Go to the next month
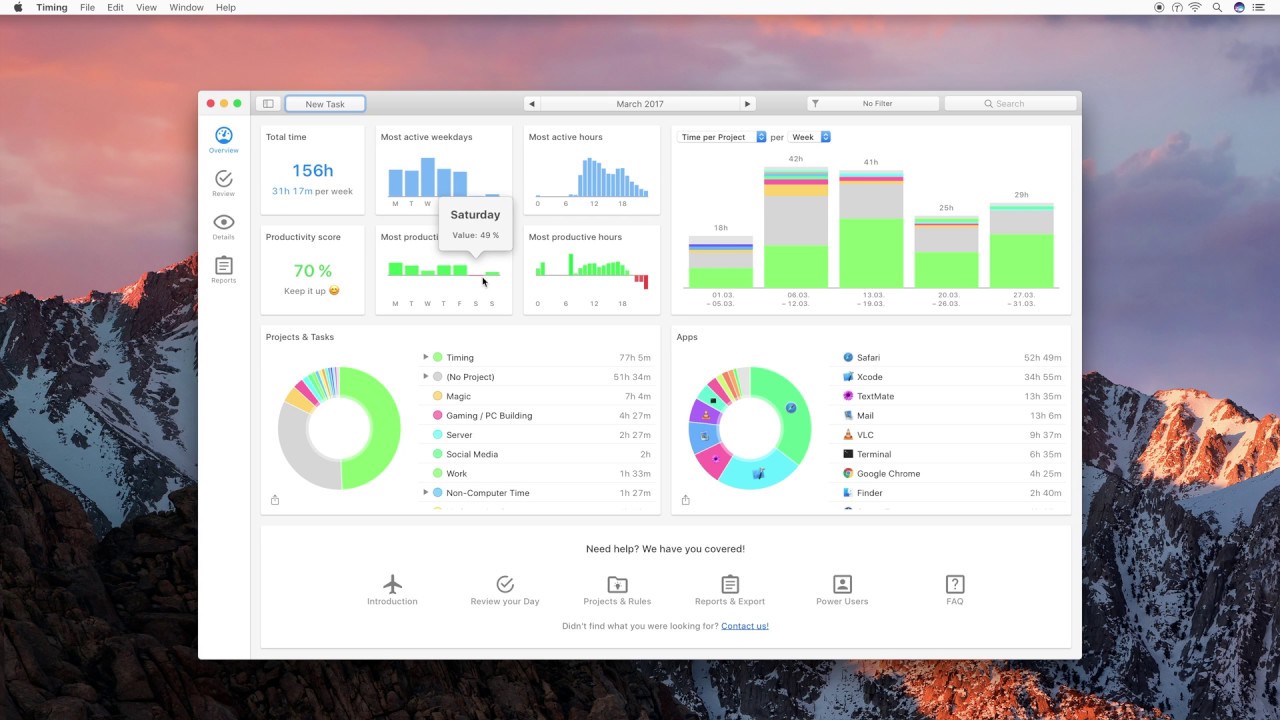 point(747,104)
